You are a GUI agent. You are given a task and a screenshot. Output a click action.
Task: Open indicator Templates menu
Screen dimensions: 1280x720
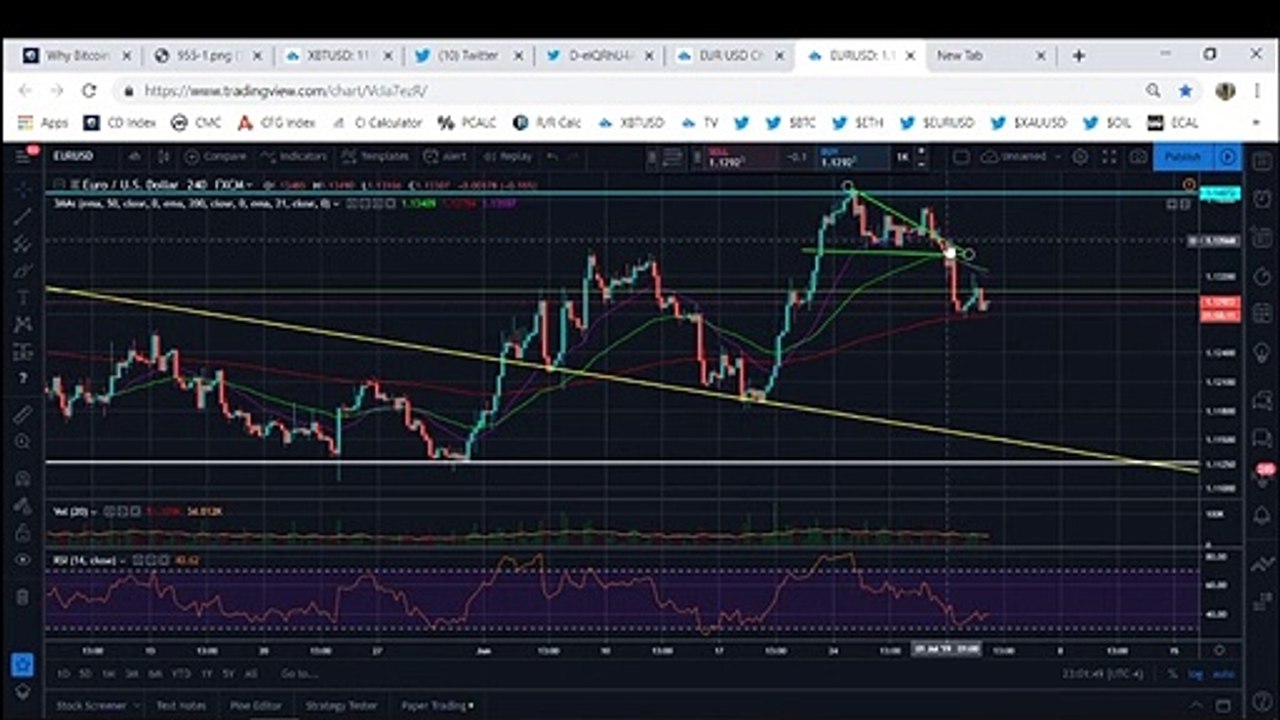(375, 156)
